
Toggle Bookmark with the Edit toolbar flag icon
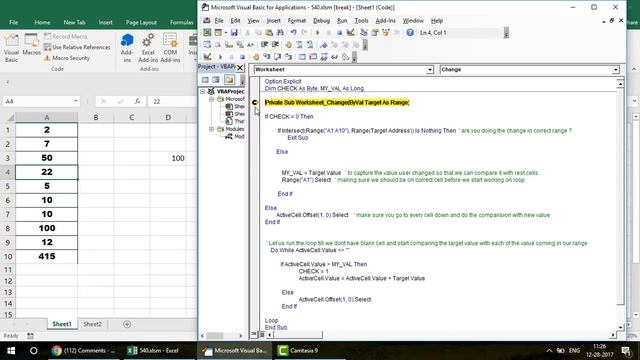(x=324, y=45)
